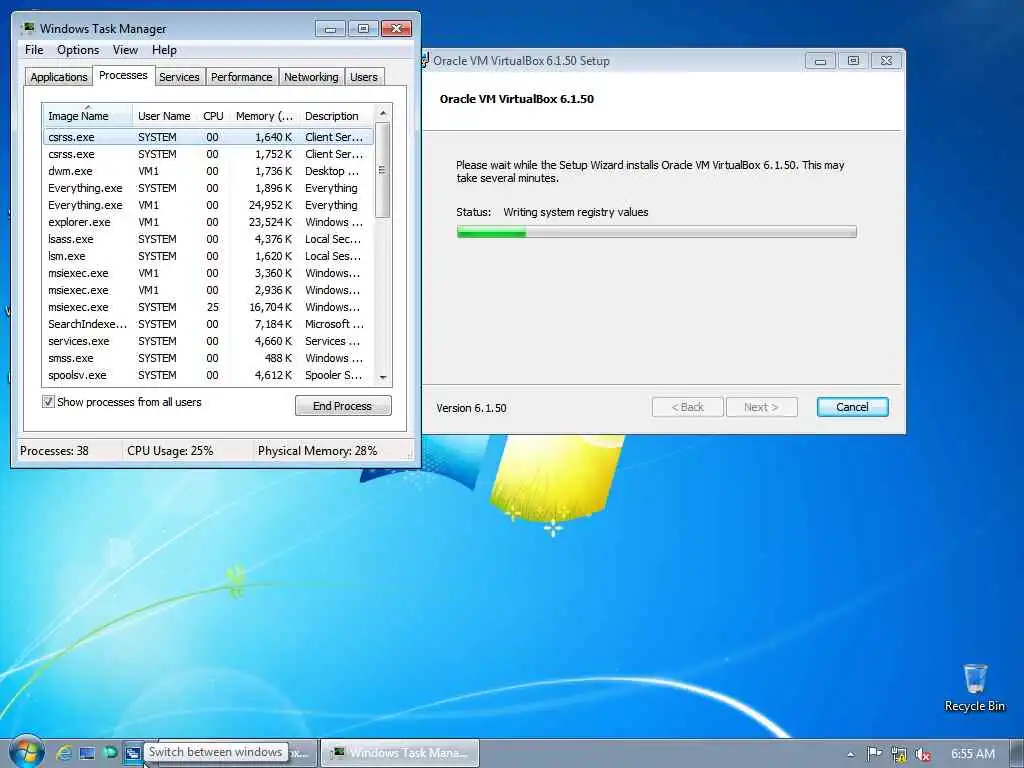Sort by CPU column header

click(x=214, y=116)
